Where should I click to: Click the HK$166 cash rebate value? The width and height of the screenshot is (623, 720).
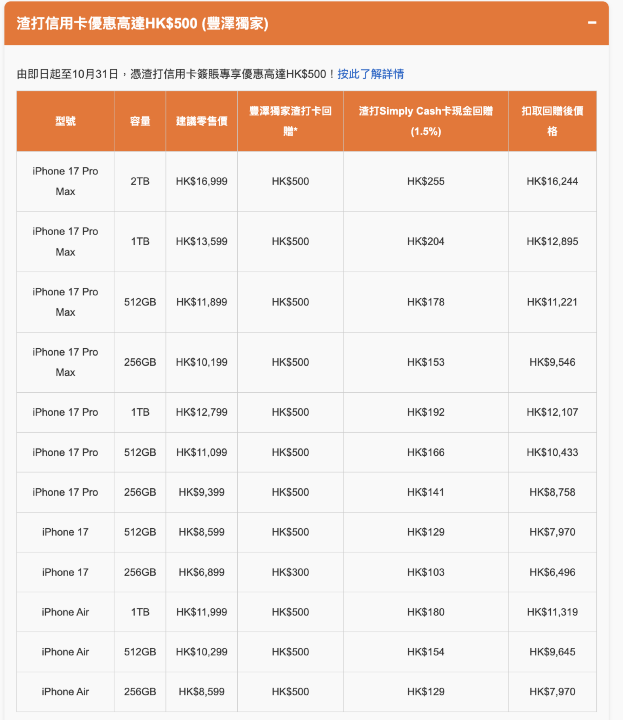426,452
